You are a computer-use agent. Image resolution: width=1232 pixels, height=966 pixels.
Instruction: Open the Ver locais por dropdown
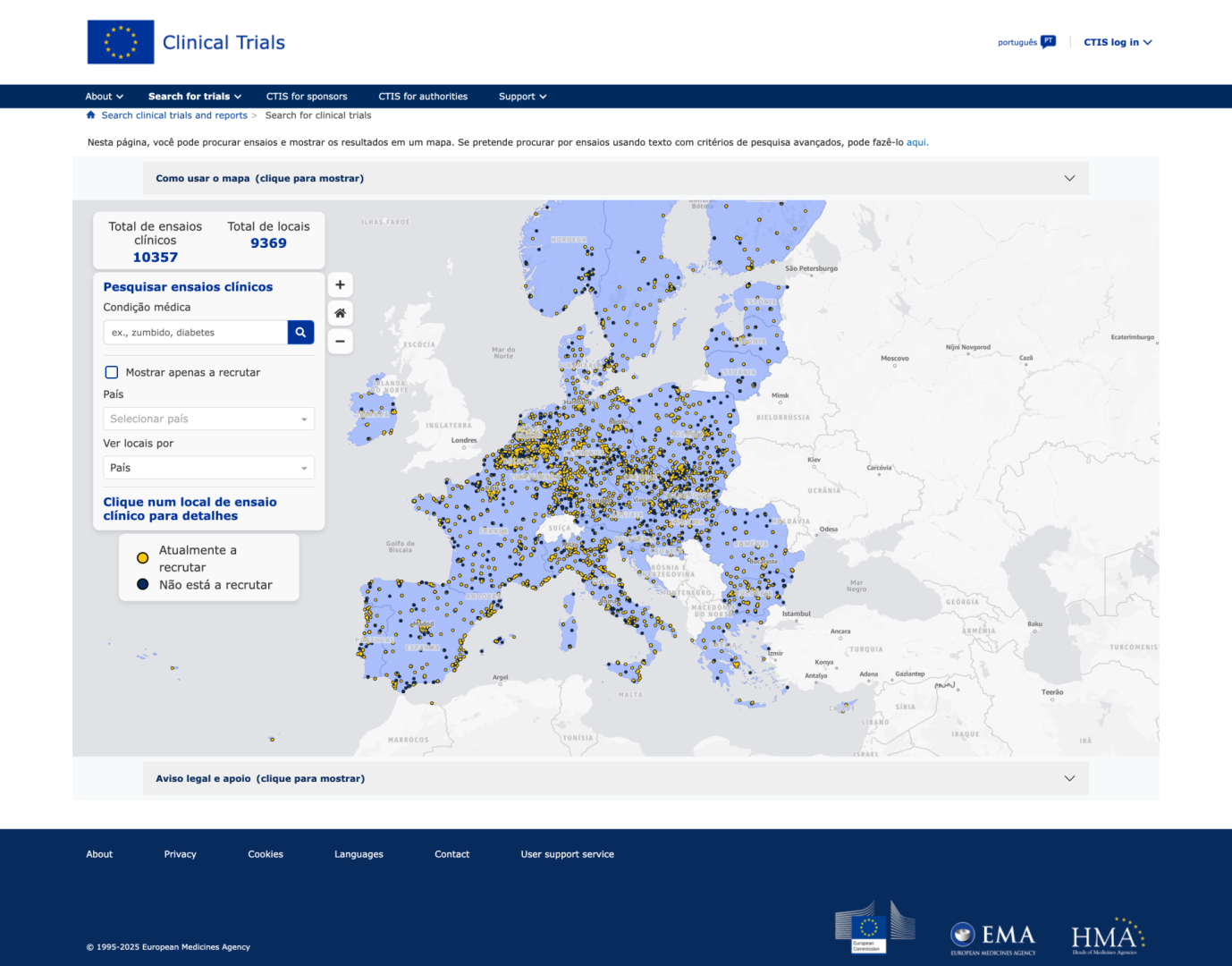(x=208, y=468)
